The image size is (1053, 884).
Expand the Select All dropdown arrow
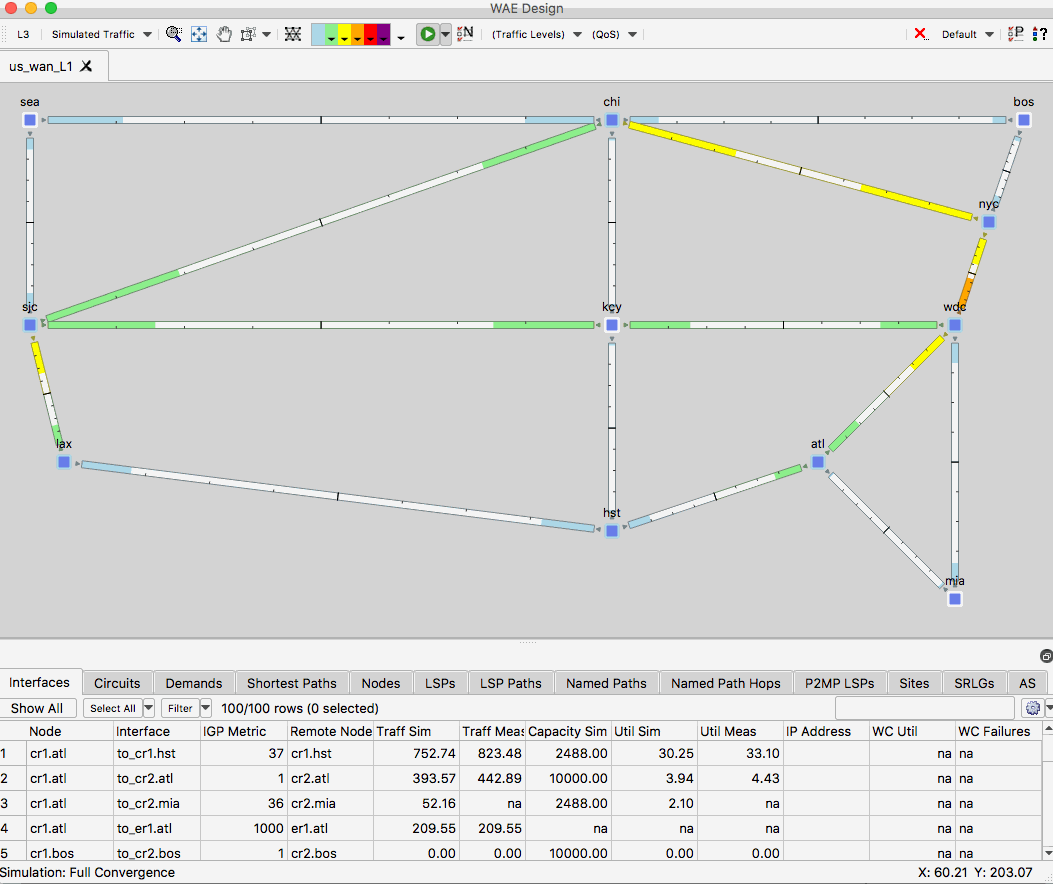149,708
